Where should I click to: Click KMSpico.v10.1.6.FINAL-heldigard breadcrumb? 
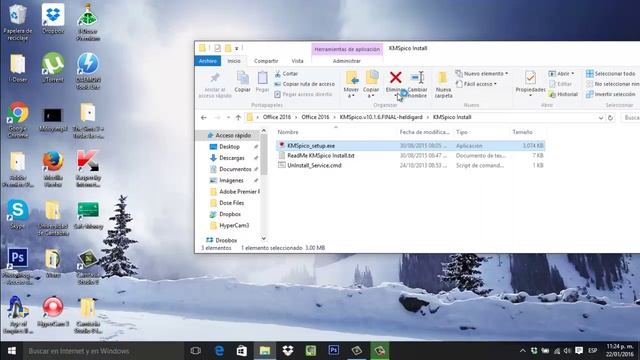click(381, 117)
